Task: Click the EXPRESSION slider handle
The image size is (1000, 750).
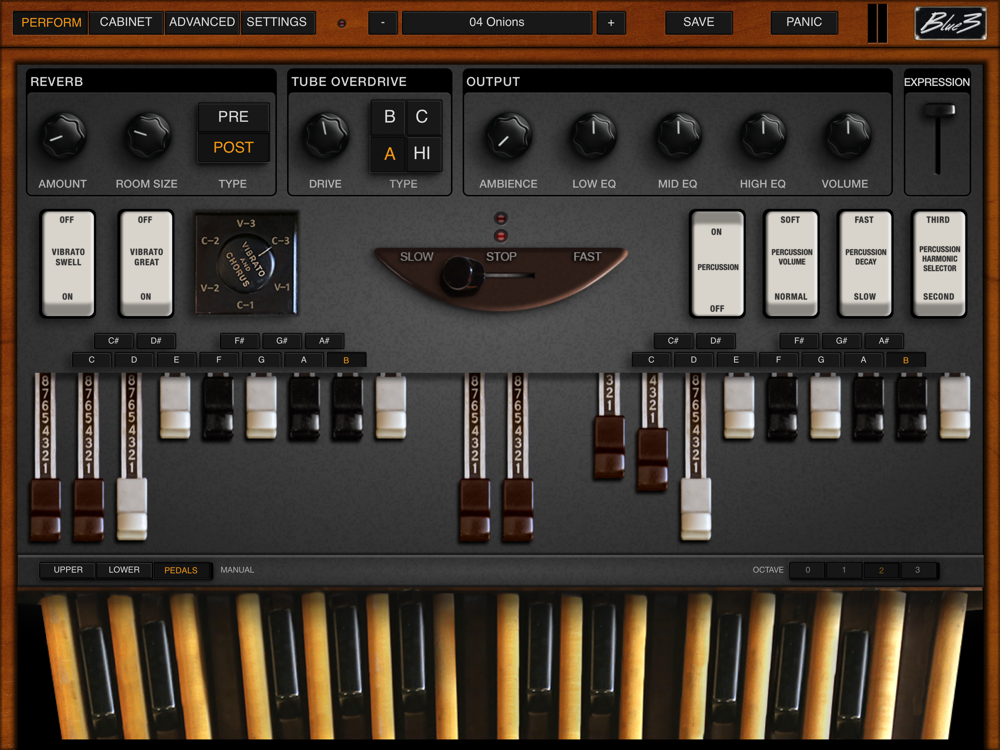Action: (939, 110)
